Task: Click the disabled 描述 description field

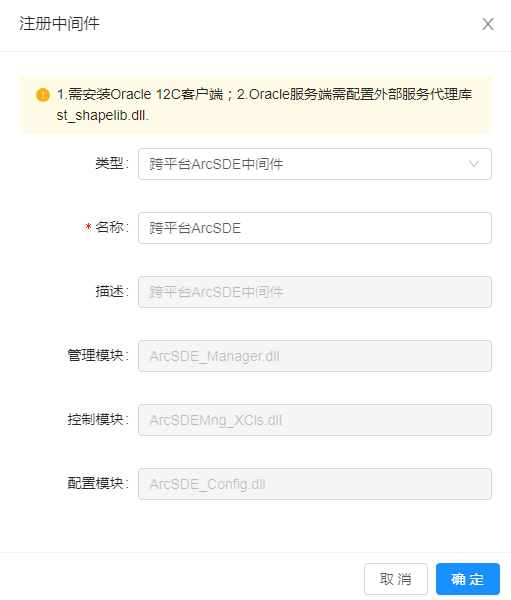Action: coord(315,292)
